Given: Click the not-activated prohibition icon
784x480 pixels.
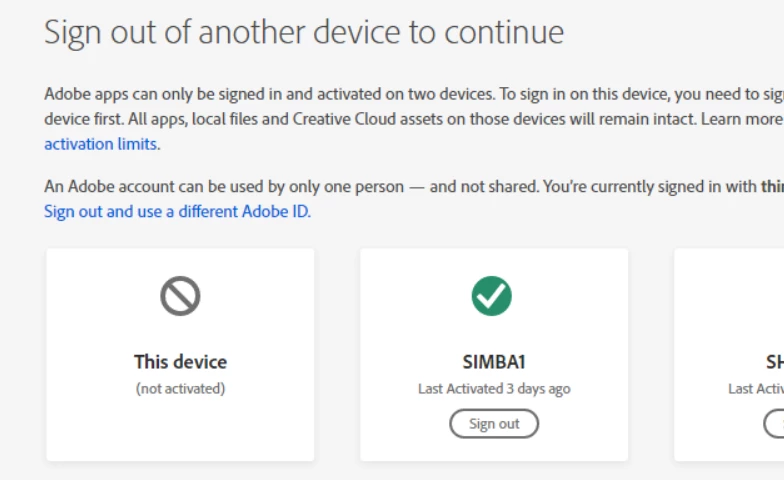Looking at the screenshot, I should (x=180, y=296).
